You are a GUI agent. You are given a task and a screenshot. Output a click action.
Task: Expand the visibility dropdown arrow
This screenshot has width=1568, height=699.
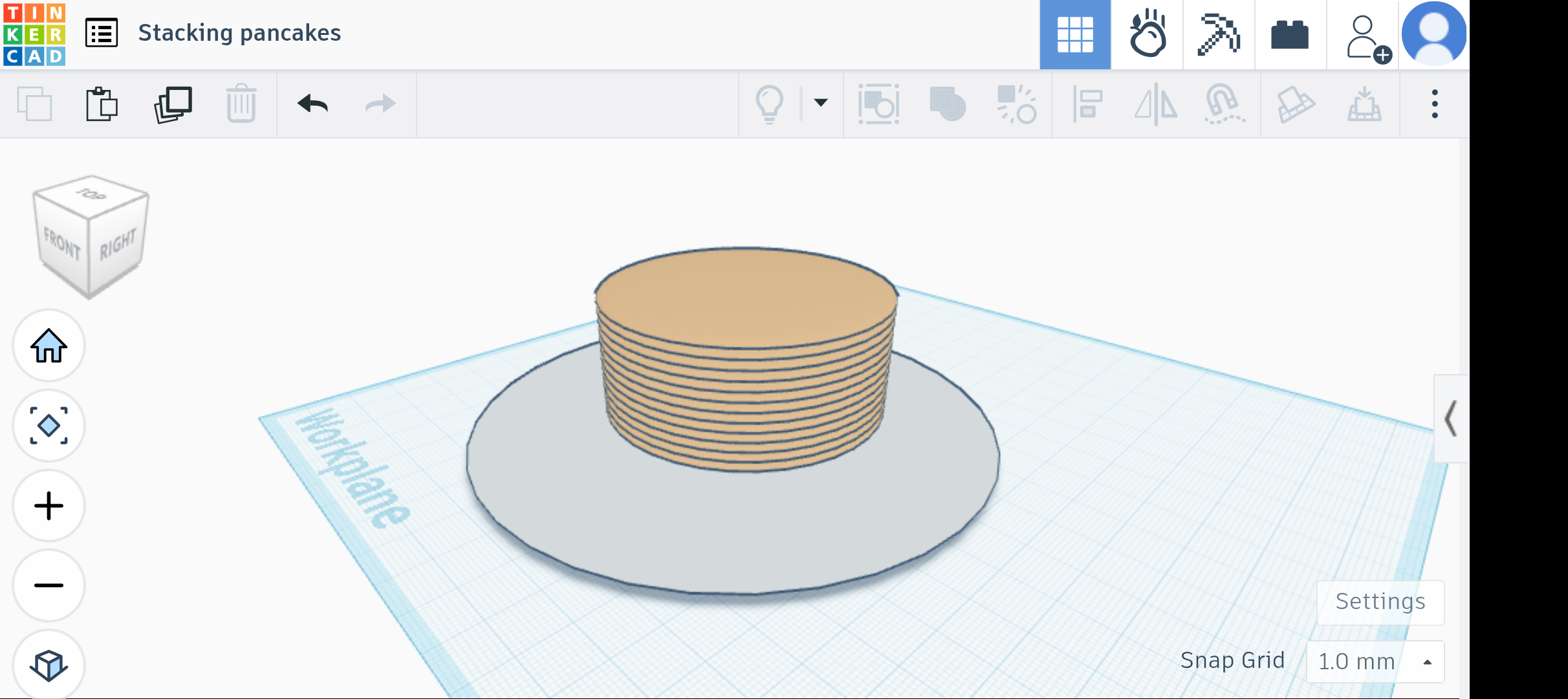tap(821, 102)
